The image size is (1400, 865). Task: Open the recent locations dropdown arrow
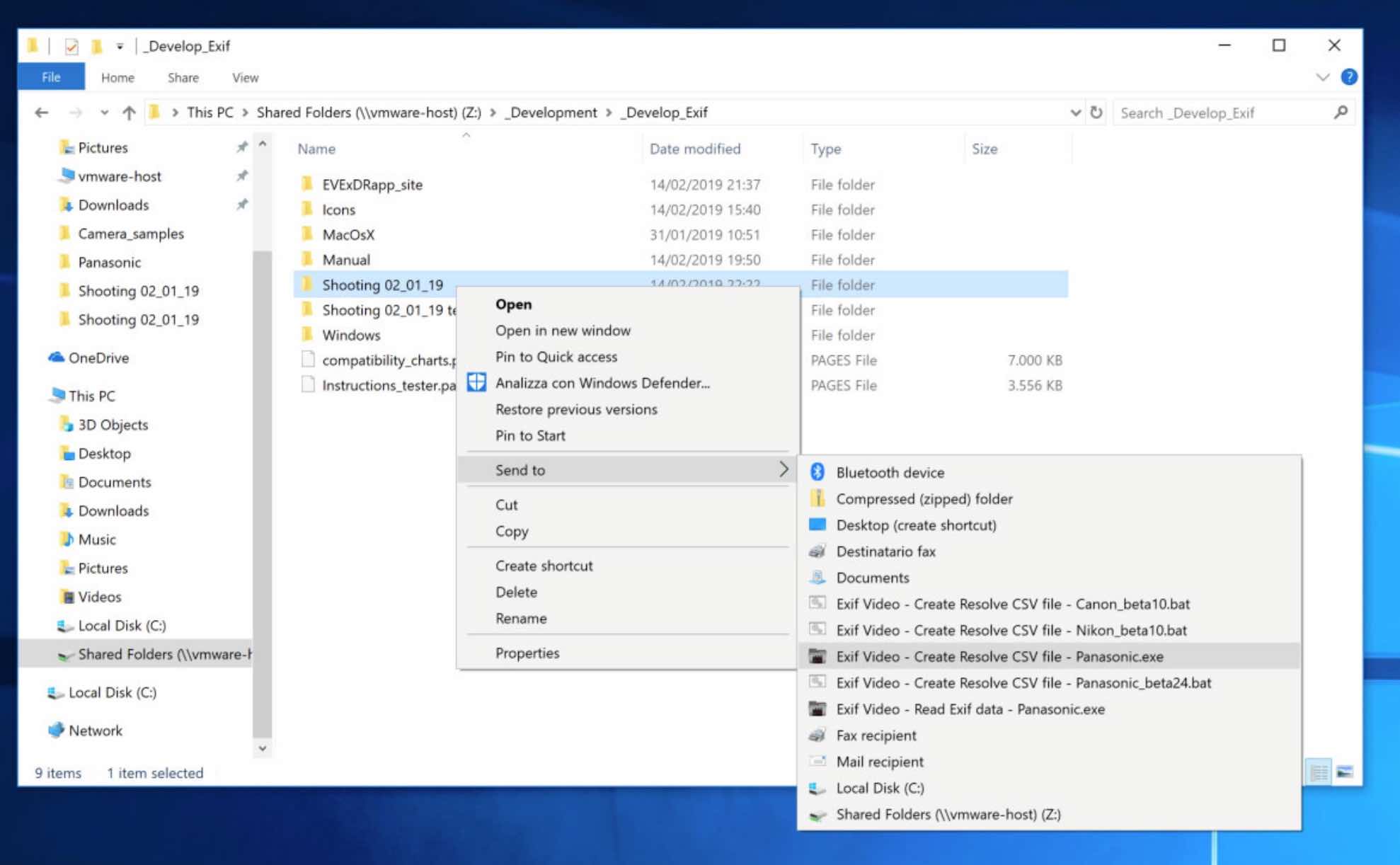coord(104,112)
